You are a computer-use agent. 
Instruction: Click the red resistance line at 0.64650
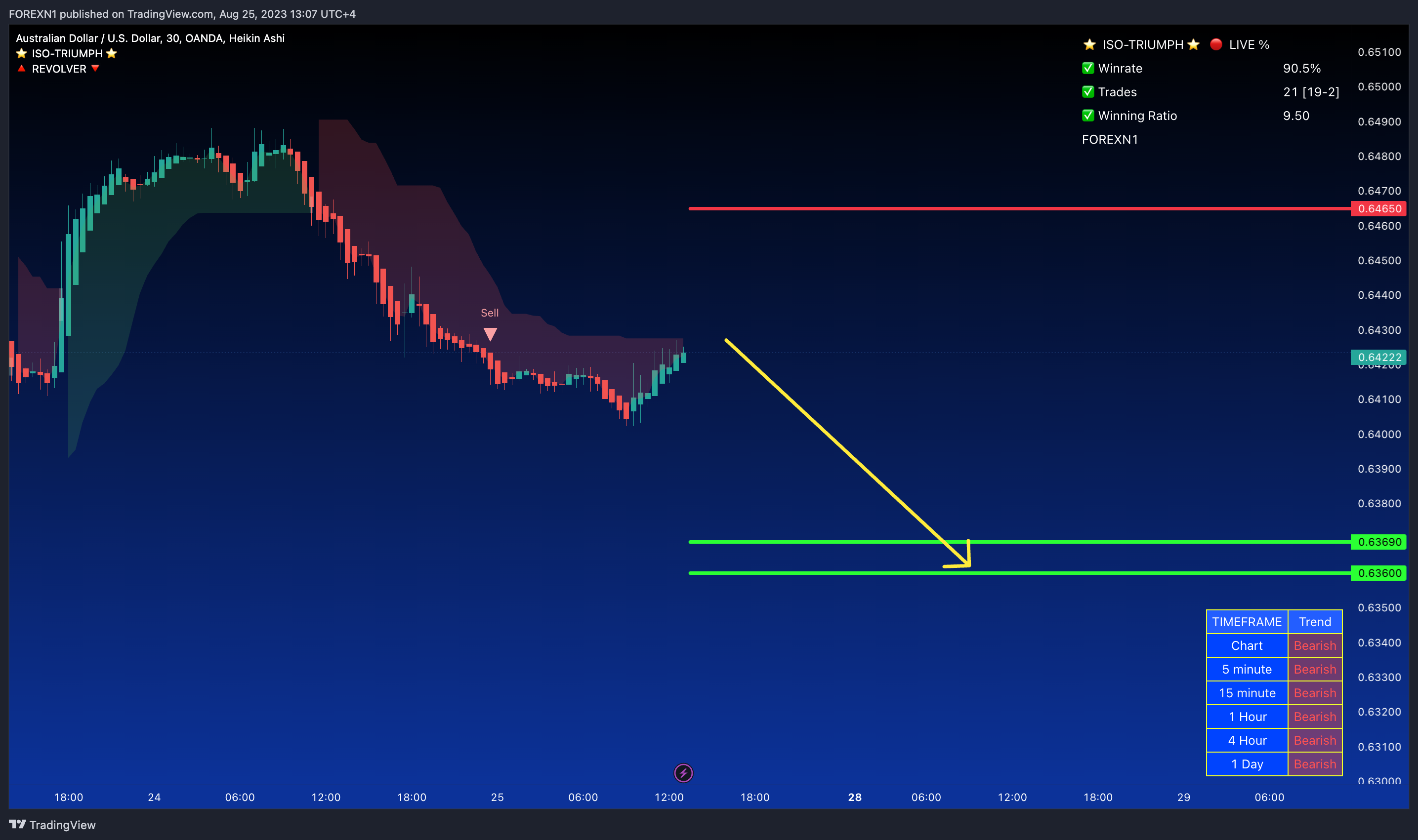(1019, 208)
